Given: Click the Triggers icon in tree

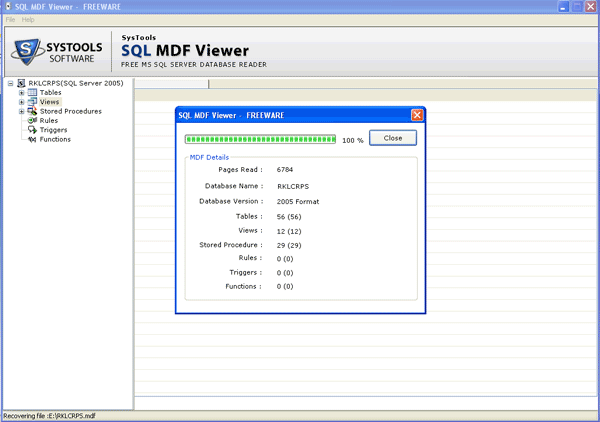Looking at the screenshot, I should tap(33, 130).
